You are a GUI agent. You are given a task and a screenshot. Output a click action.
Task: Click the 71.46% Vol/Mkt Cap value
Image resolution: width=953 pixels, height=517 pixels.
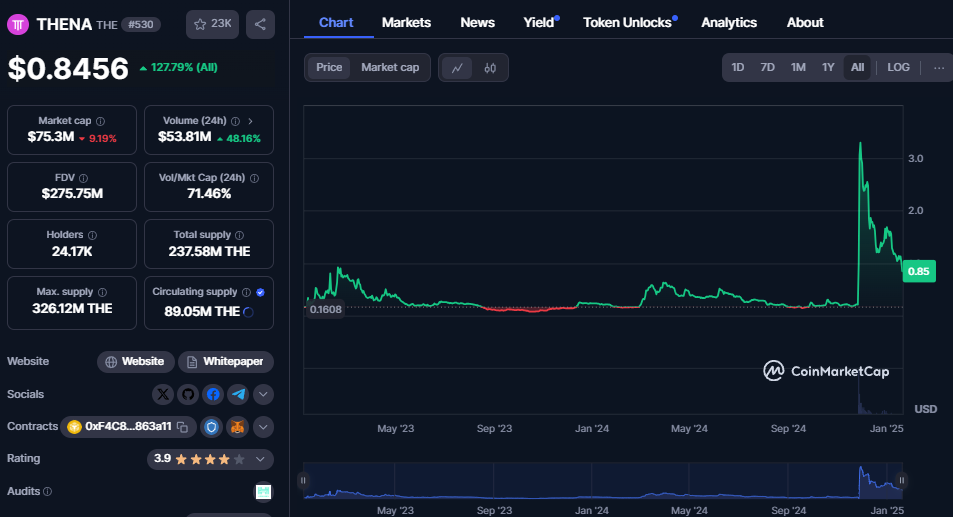pos(208,194)
